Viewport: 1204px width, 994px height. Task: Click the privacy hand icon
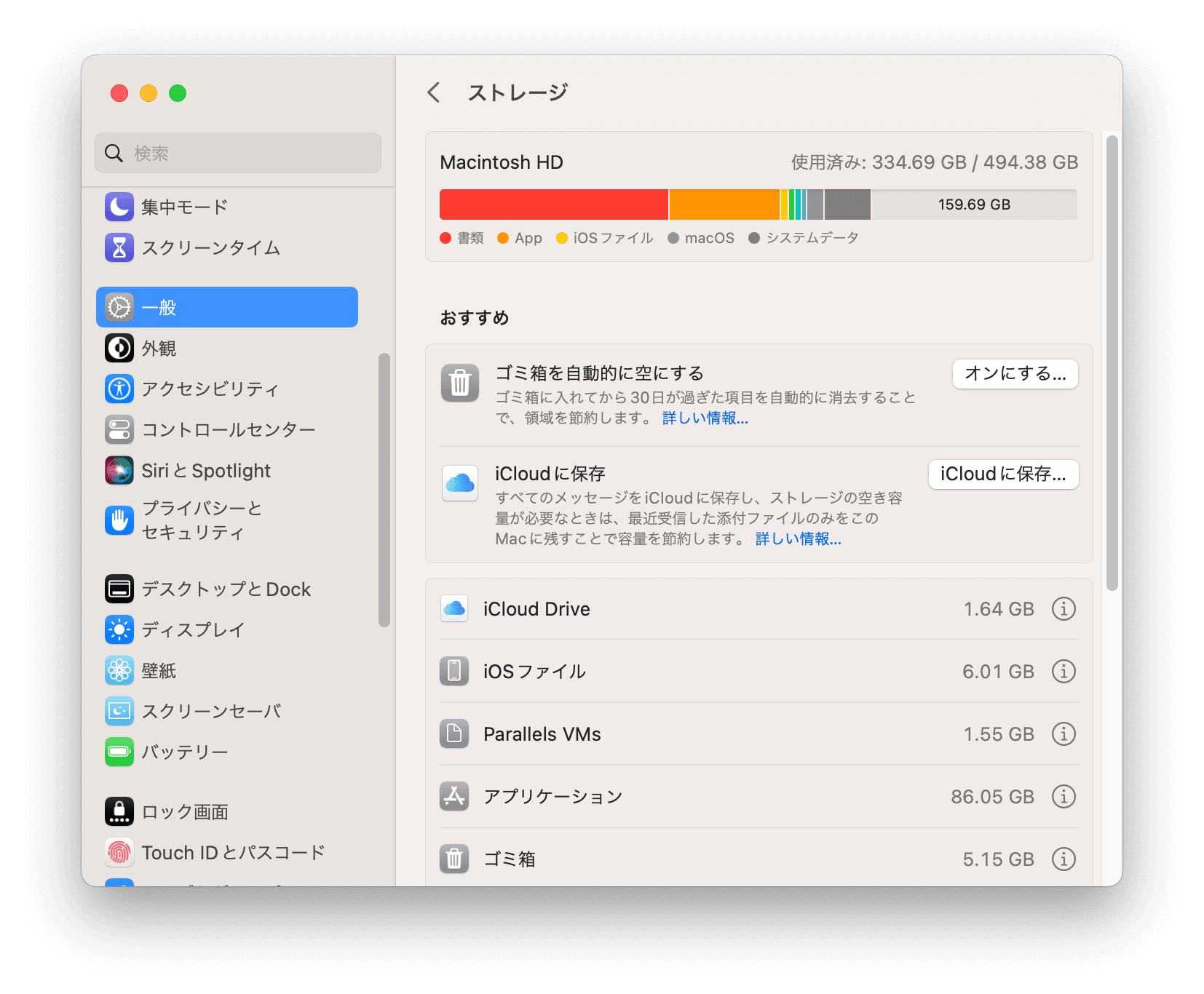coord(119,520)
